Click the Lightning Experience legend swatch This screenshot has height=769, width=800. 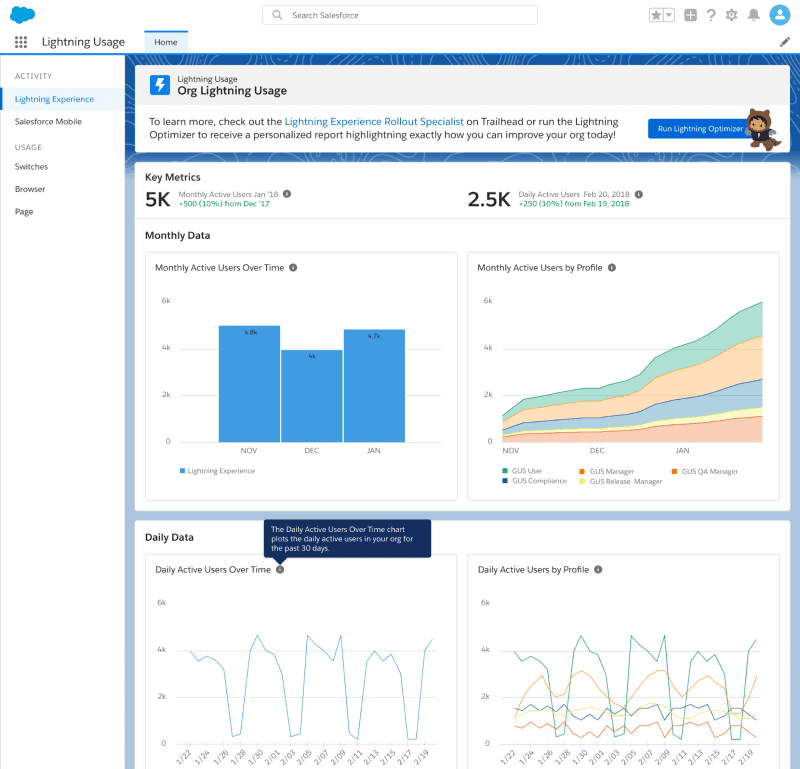click(183, 470)
